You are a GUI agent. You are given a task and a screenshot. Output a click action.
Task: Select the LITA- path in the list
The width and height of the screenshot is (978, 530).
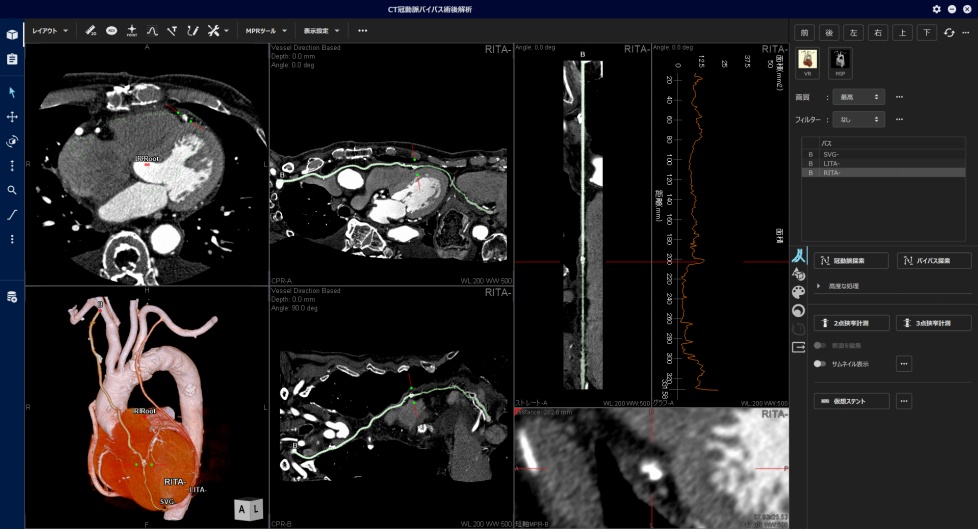point(832,163)
